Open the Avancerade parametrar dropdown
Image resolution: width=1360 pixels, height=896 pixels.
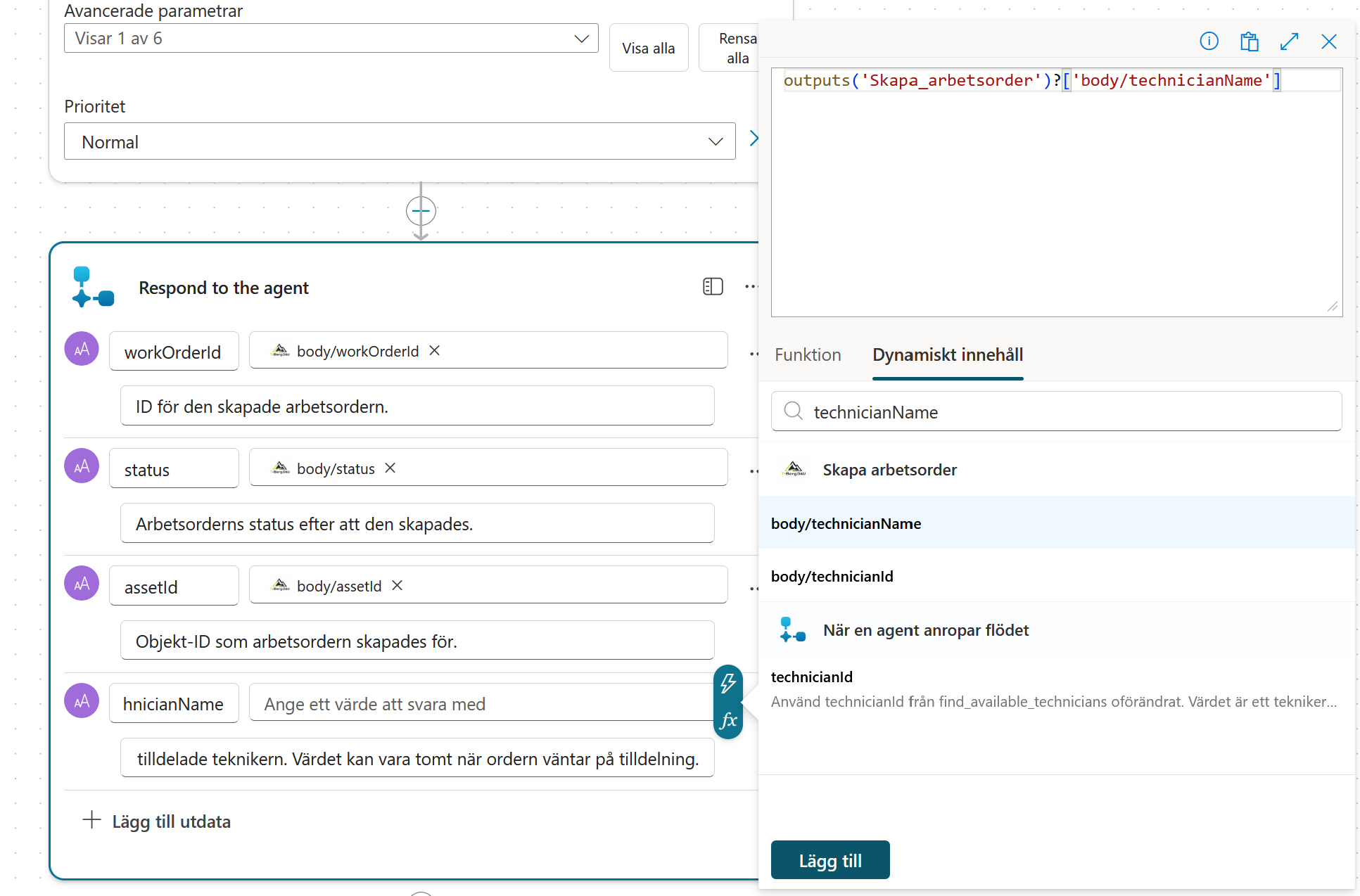(331, 38)
